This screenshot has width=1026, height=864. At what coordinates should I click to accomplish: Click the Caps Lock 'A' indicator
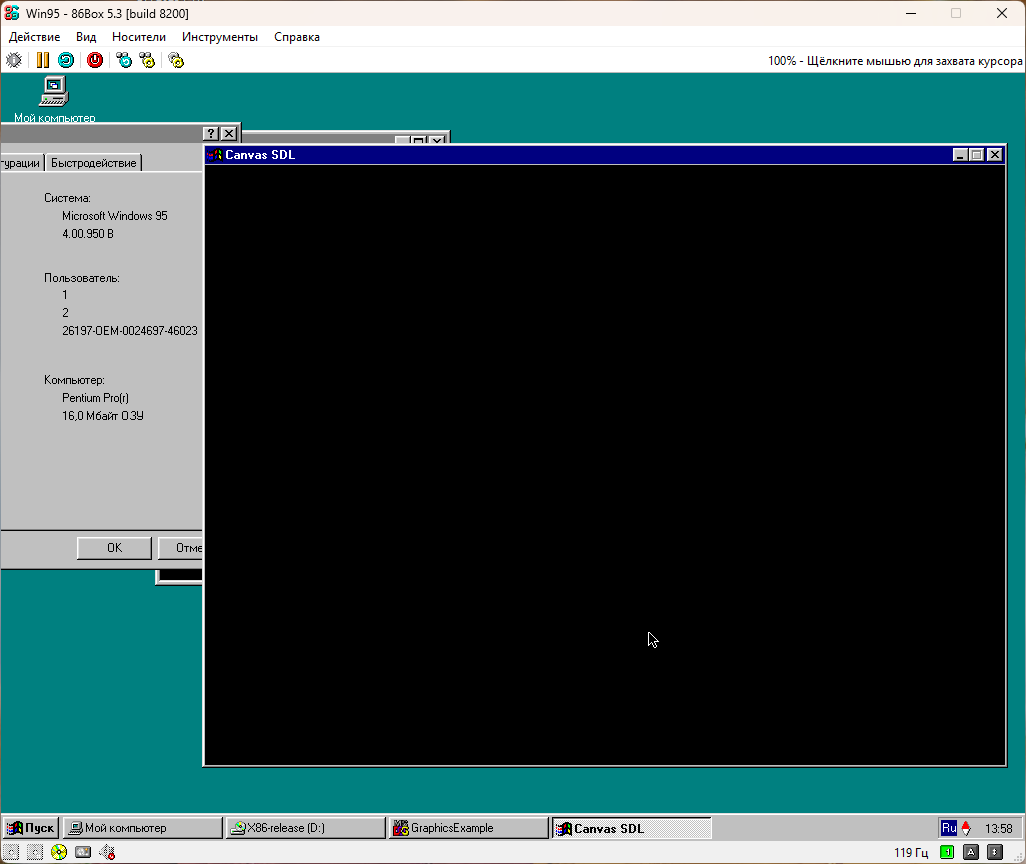coord(971,852)
